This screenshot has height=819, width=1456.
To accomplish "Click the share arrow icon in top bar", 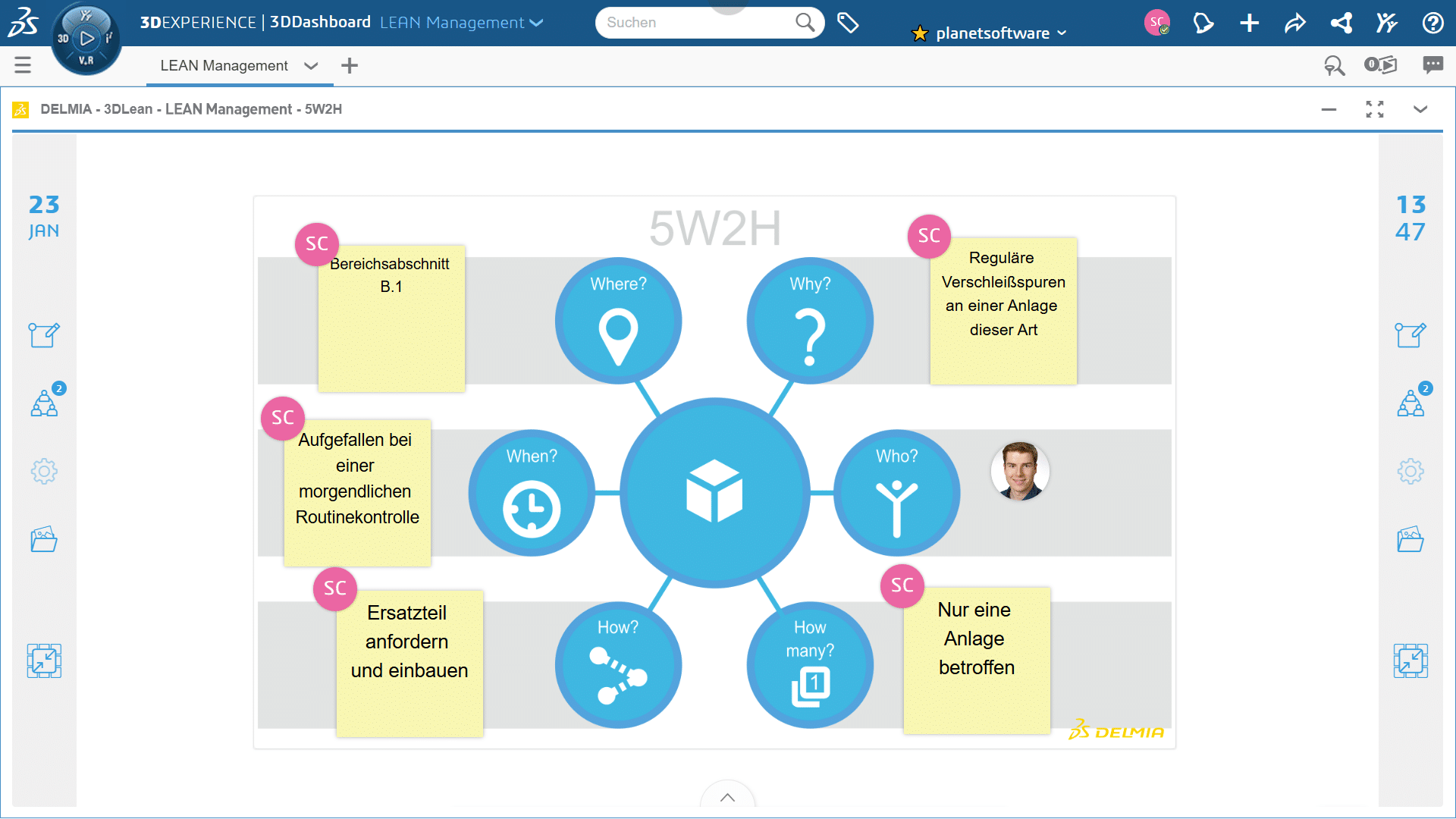I will pos(1294,23).
